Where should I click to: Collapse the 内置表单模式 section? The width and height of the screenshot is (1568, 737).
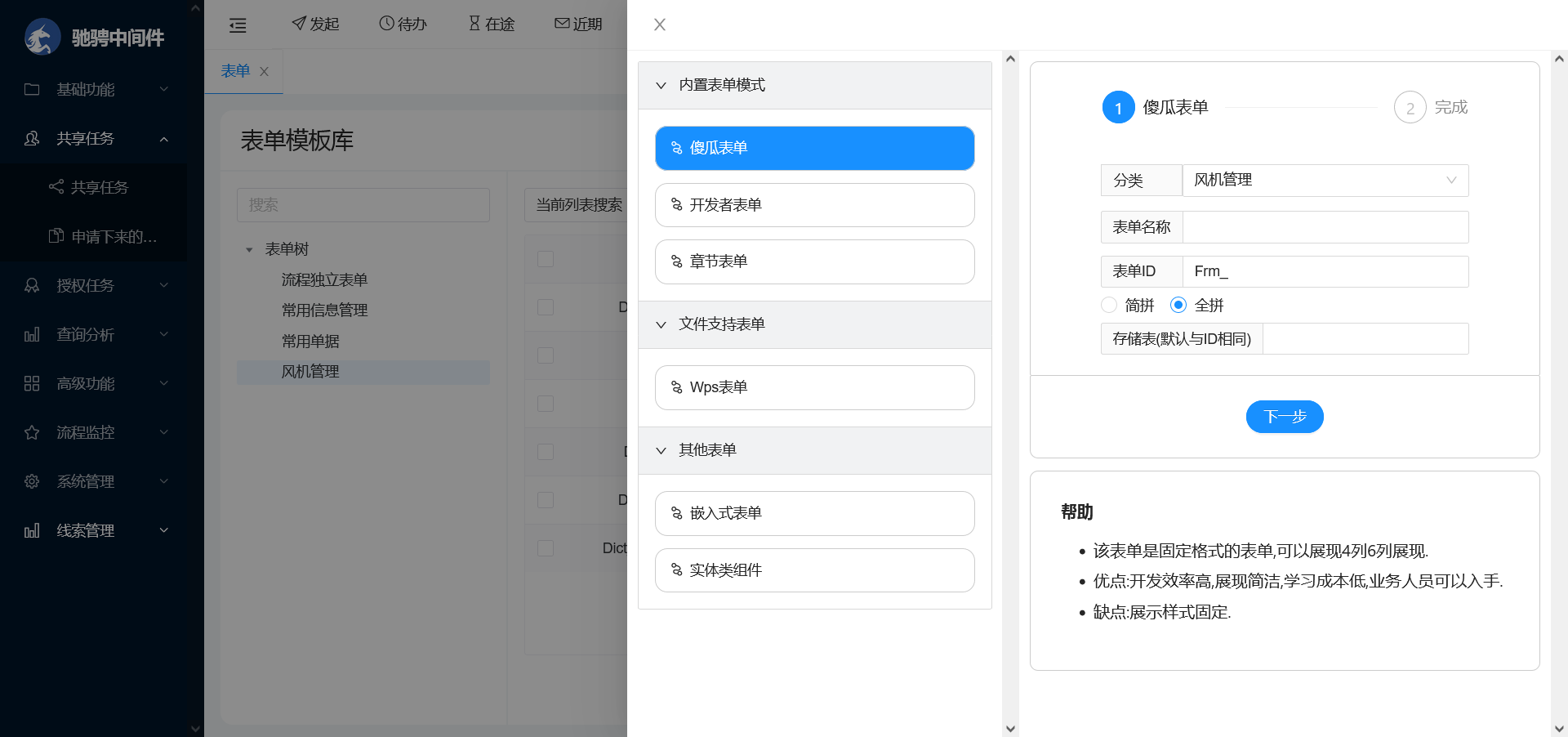coord(661,85)
